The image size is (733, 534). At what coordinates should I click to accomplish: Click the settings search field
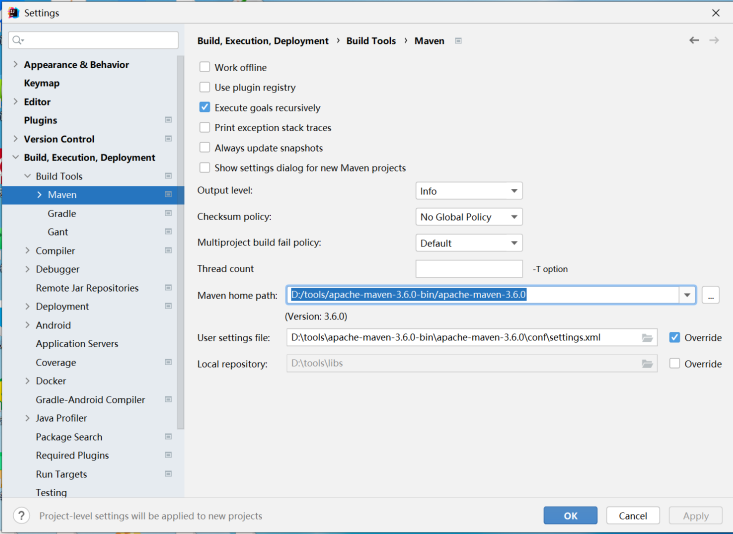93,40
